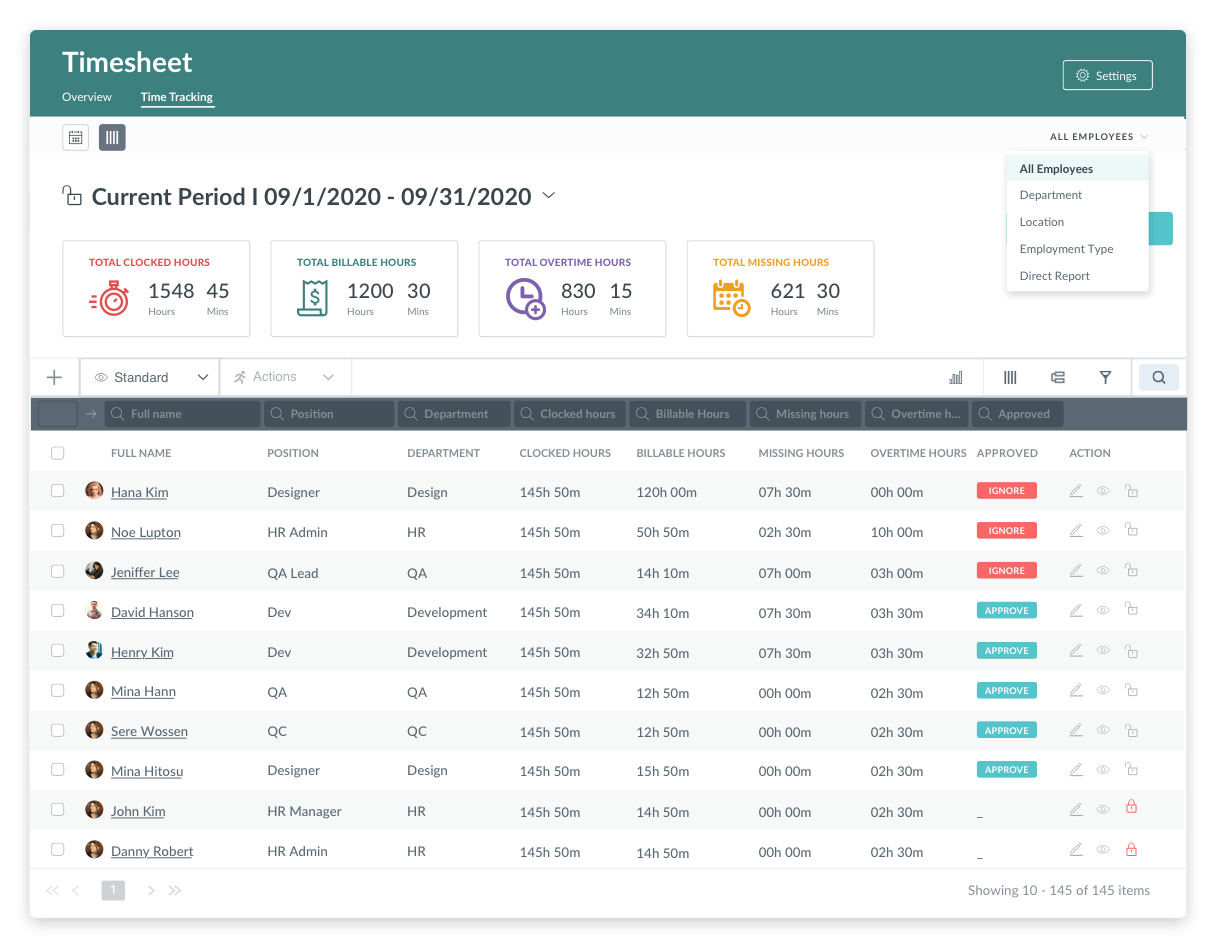Viewport: 1216px width, 948px height.
Task: View Noe Lupton's timesheet via eye icon
Action: click(1103, 531)
